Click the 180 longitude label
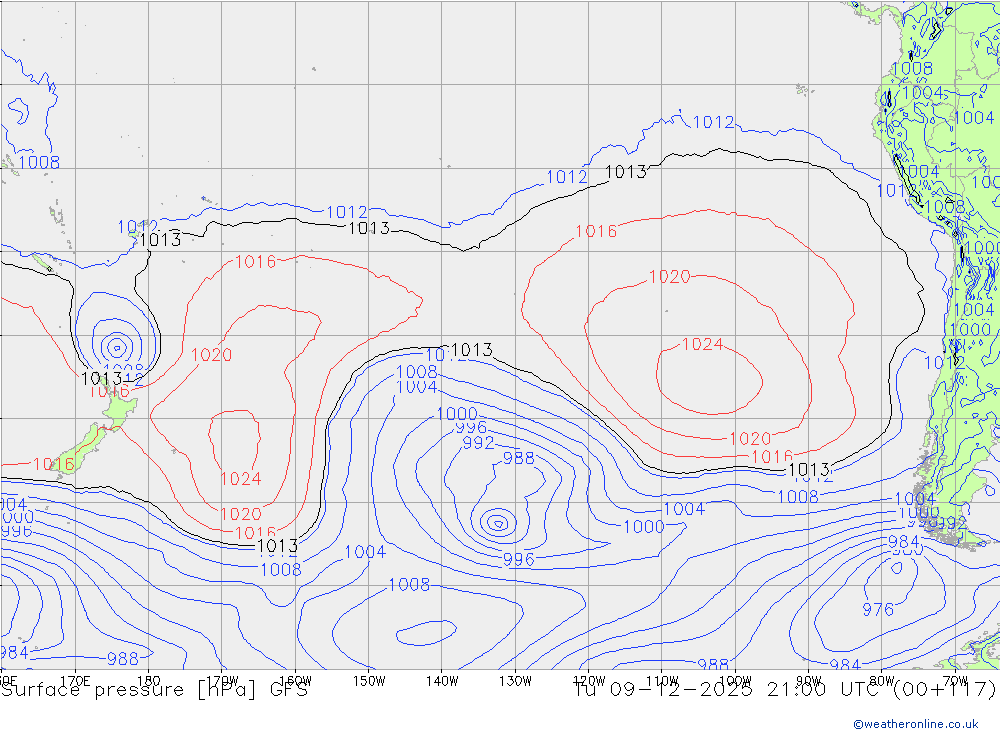Viewport: 1000px width, 733px height. click(149, 681)
